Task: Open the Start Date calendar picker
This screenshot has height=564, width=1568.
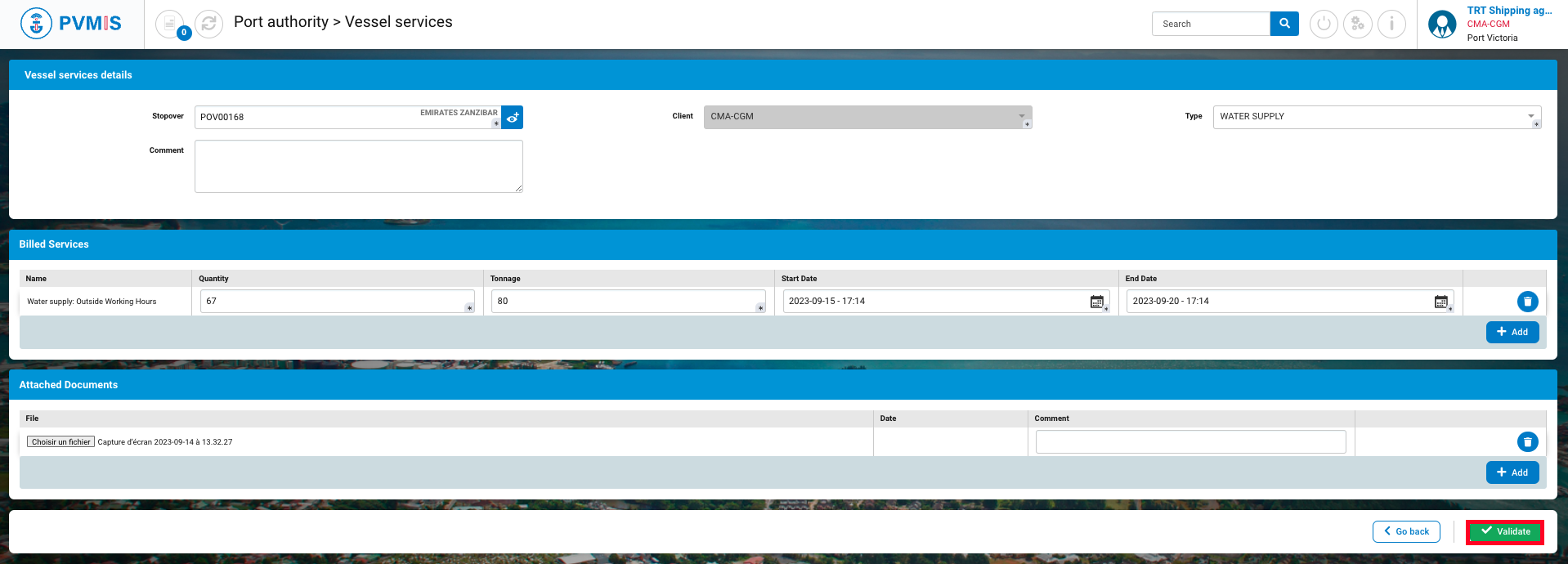Action: tap(1097, 302)
